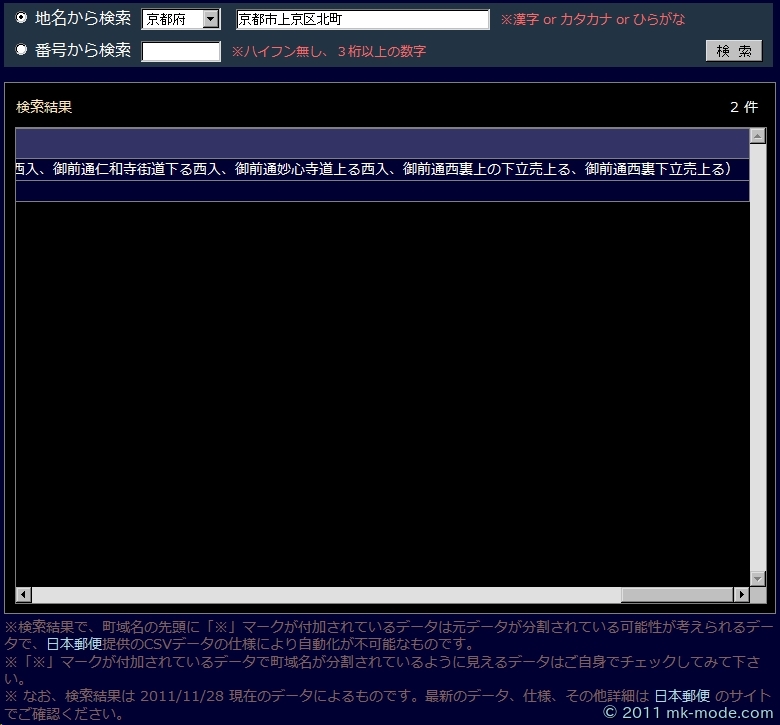Click the right arrow of the horizontal scrollbar
This screenshot has width=780, height=725.
[741, 595]
